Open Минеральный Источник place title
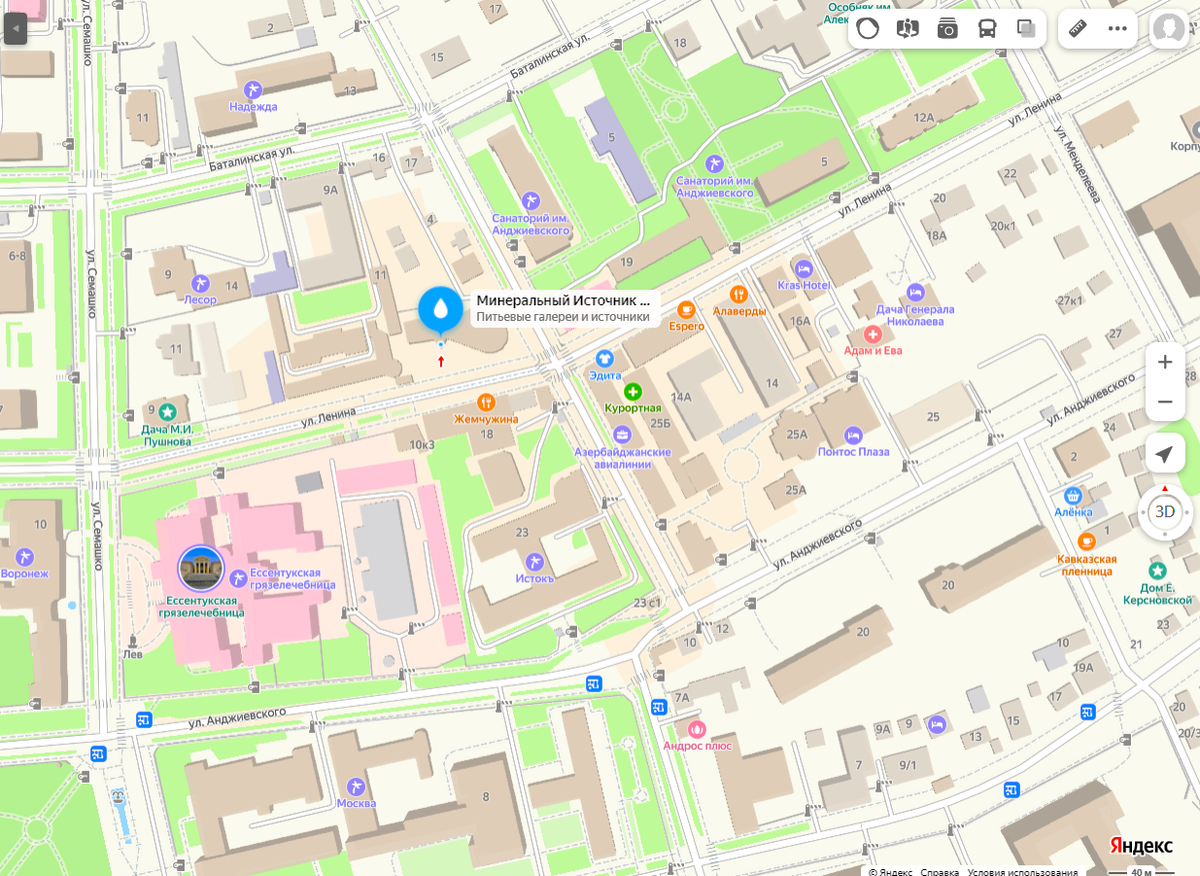 (x=563, y=299)
